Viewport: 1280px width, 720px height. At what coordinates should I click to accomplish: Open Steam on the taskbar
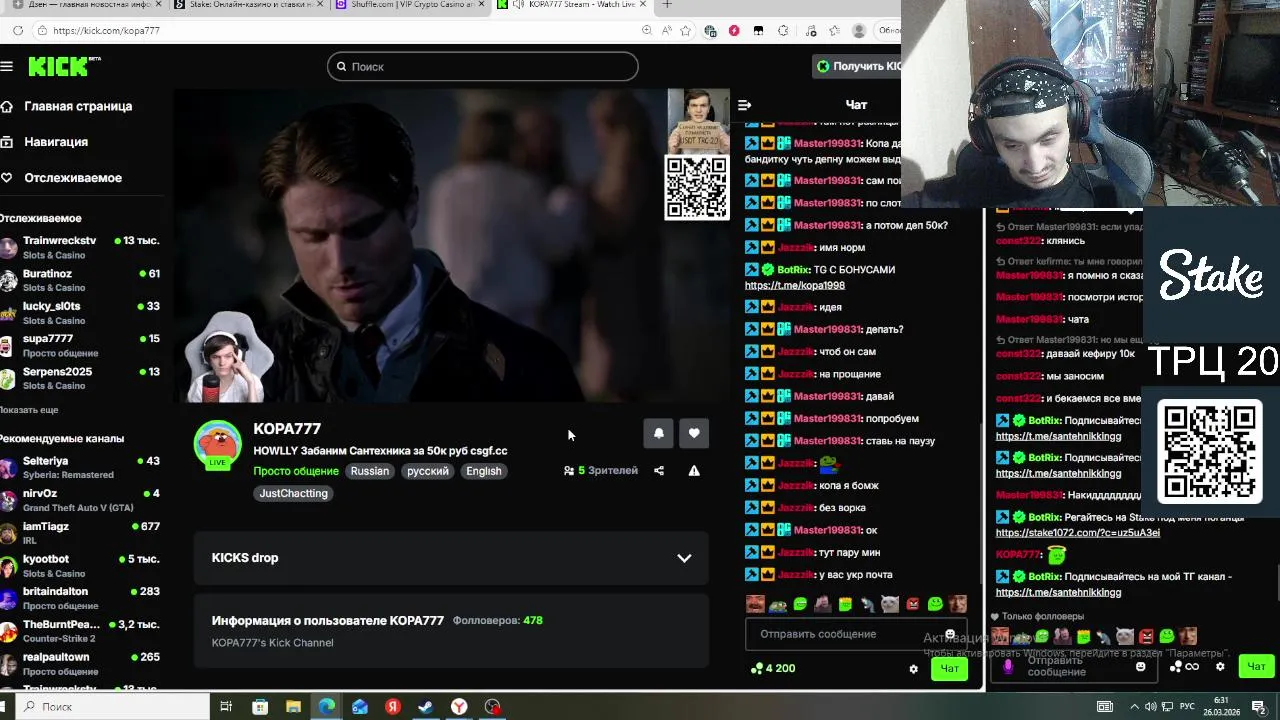tap(425, 707)
